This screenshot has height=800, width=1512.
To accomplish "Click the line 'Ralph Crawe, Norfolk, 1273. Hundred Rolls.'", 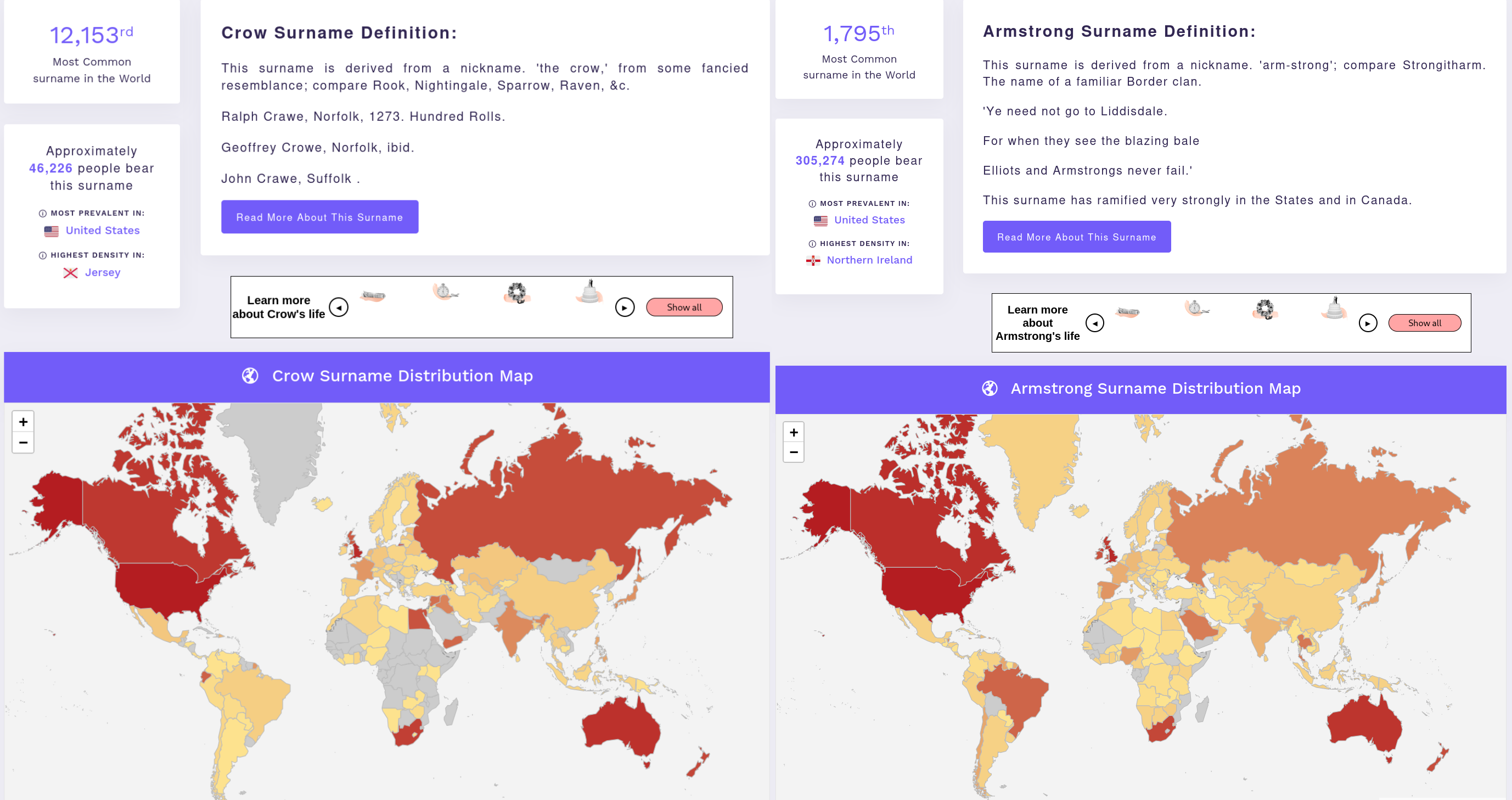I will point(363,117).
